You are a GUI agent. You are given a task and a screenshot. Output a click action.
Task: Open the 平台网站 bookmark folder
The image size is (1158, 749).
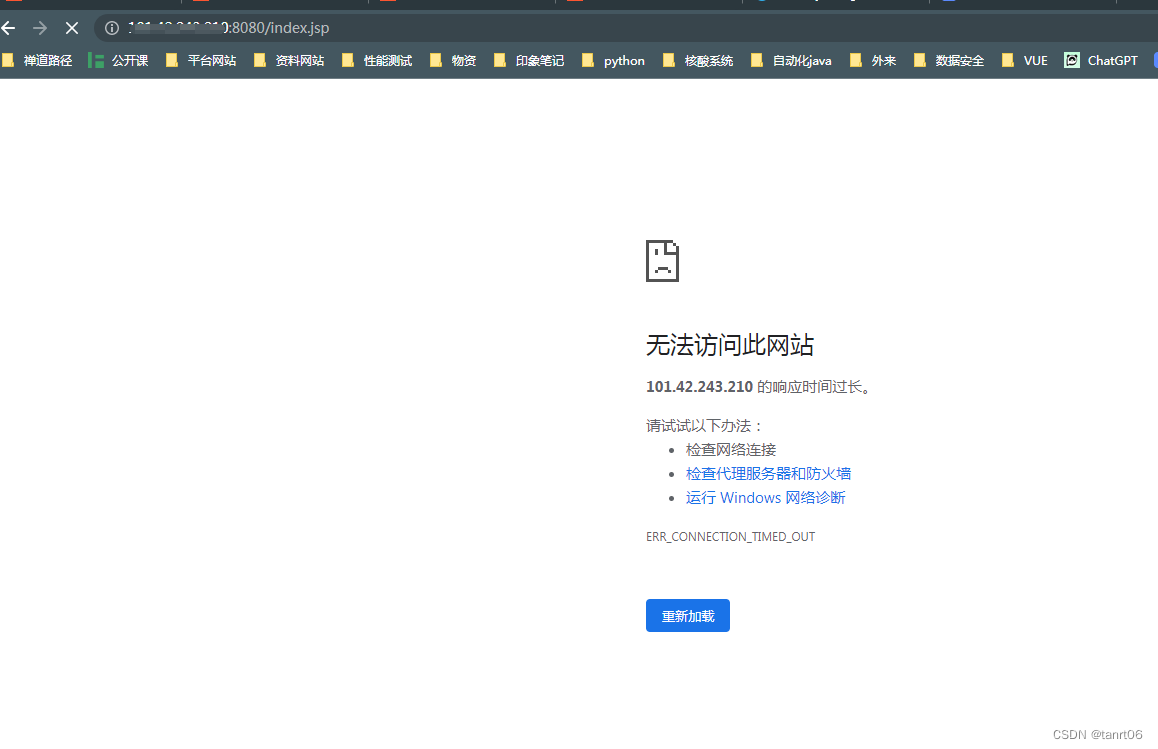(201, 61)
